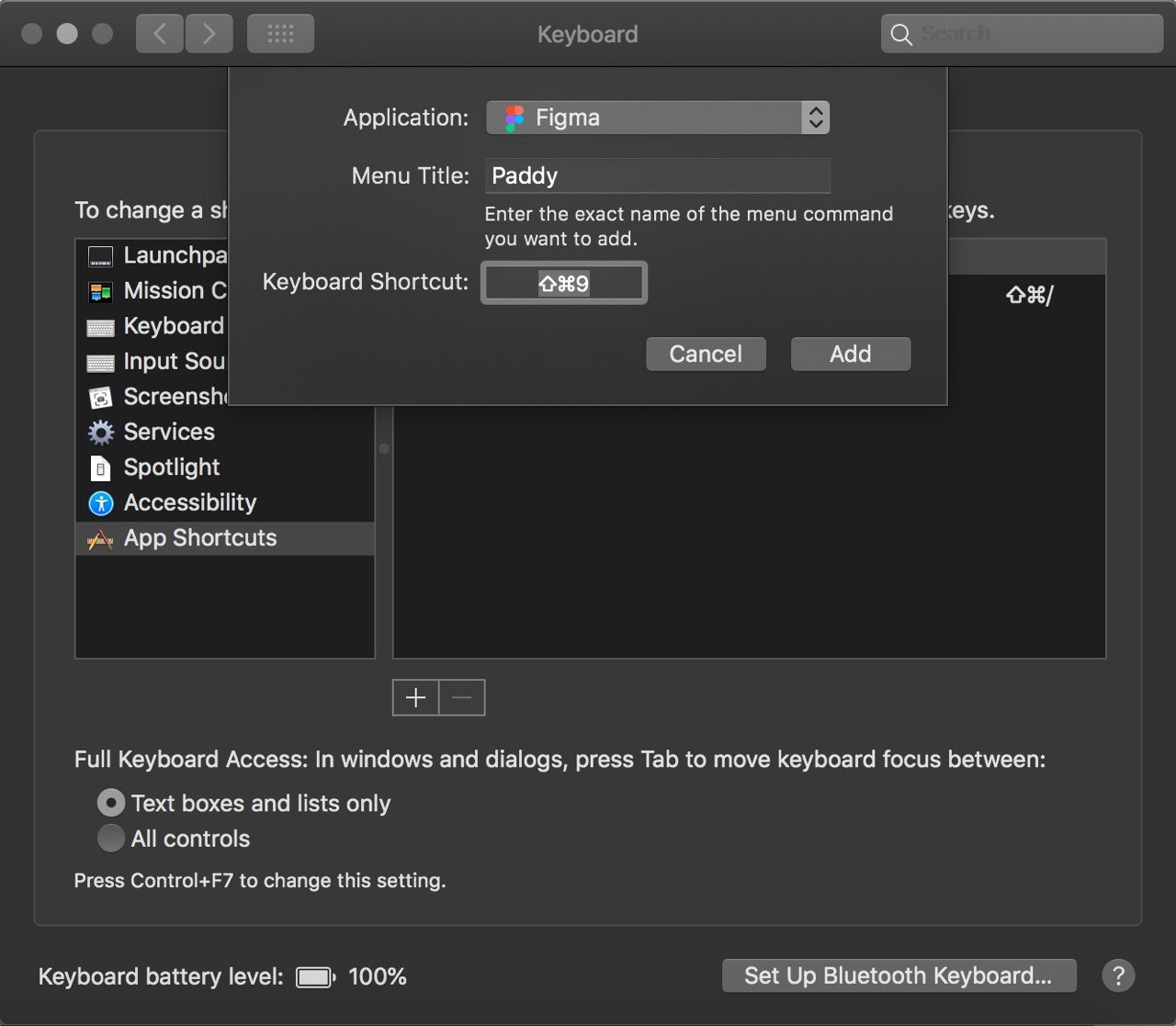The height and width of the screenshot is (1026, 1176).
Task: Open the Application dropdown showing Figma
Action: pos(658,118)
